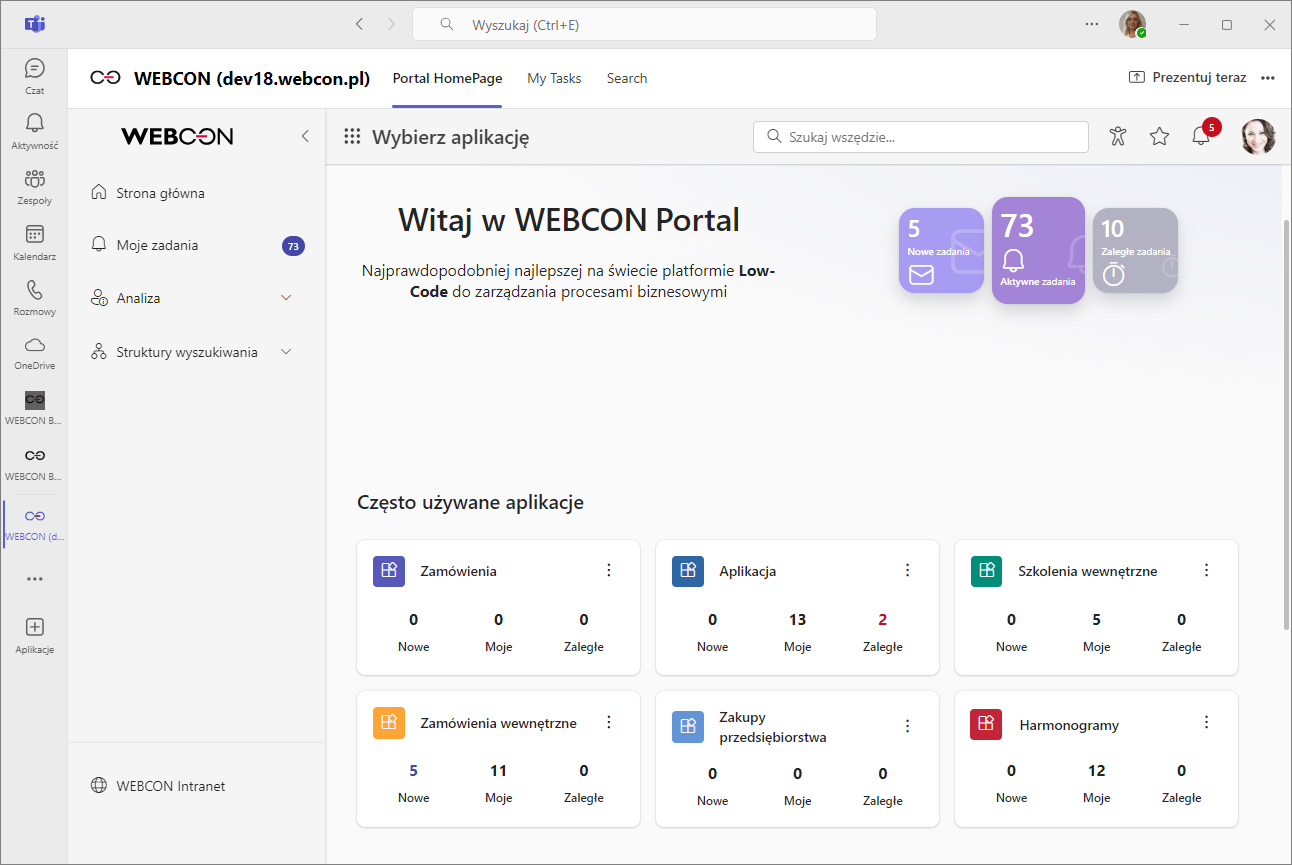1292x865 pixels.
Task: Switch to Search tab
Action: tap(627, 78)
